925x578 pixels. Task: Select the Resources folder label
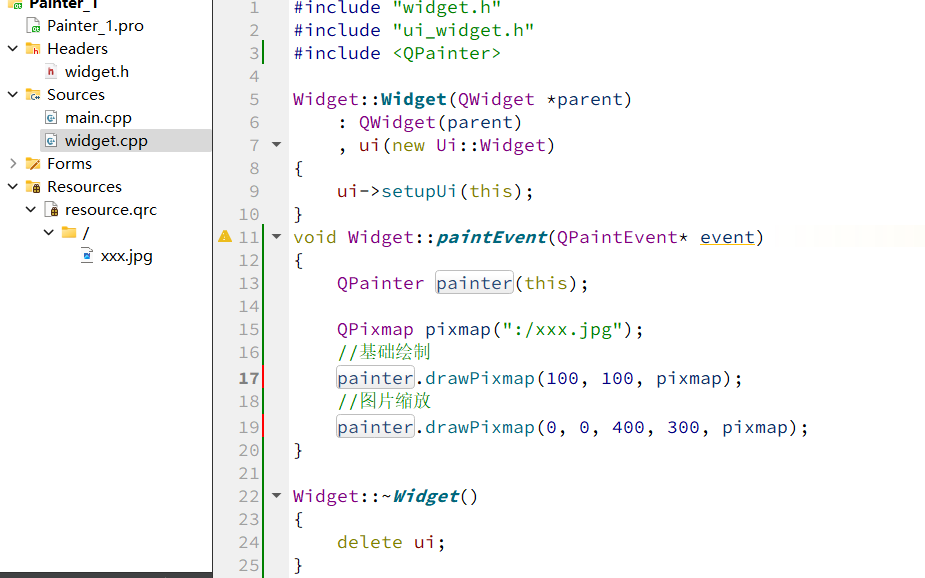84,186
